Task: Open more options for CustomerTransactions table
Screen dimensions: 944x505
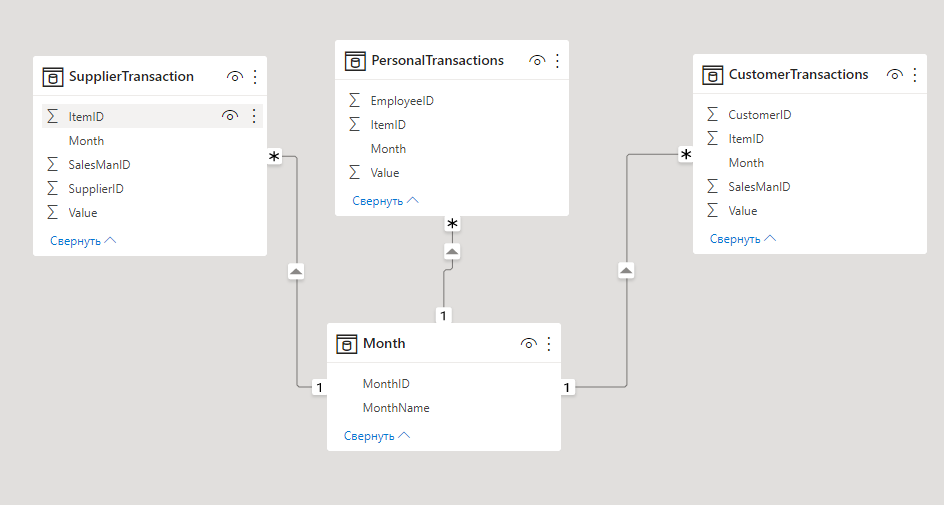Action: pos(915,75)
